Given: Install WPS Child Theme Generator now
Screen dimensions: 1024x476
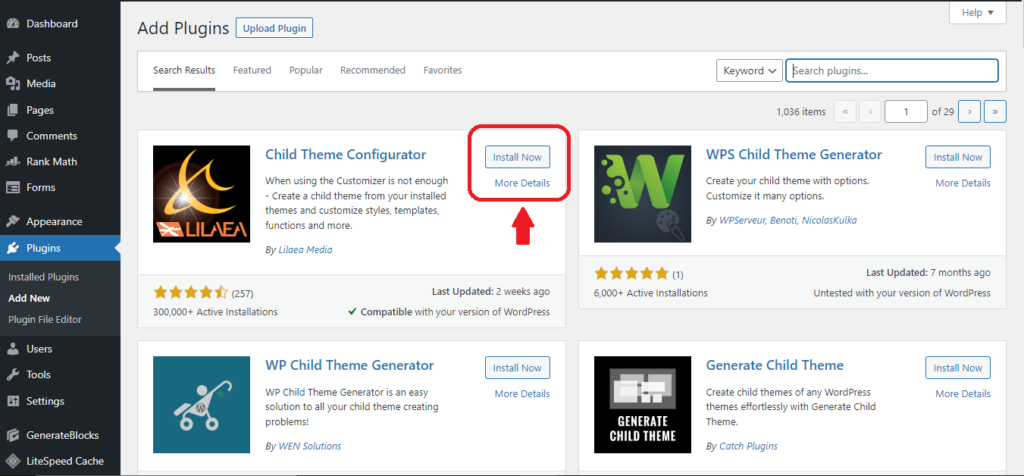Looking at the screenshot, I should pyautogui.click(x=958, y=157).
